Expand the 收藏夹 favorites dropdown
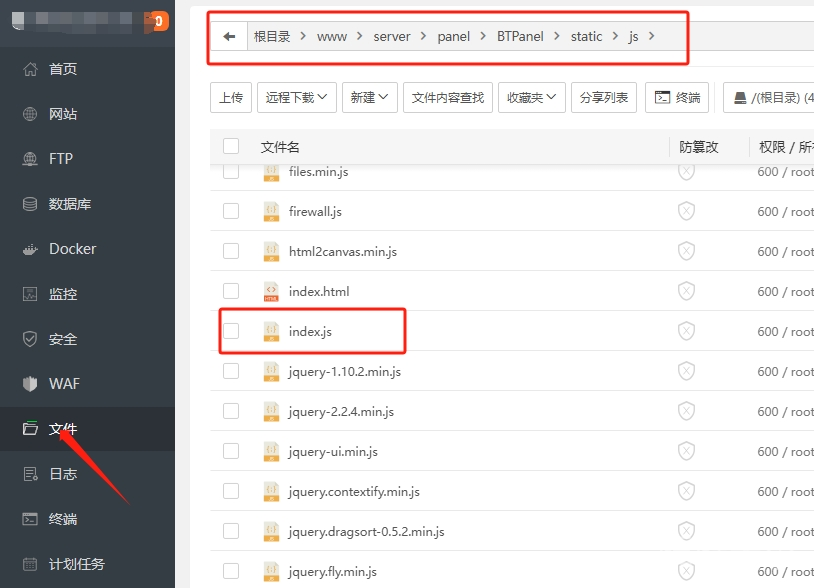The height and width of the screenshot is (588, 814). 532,98
